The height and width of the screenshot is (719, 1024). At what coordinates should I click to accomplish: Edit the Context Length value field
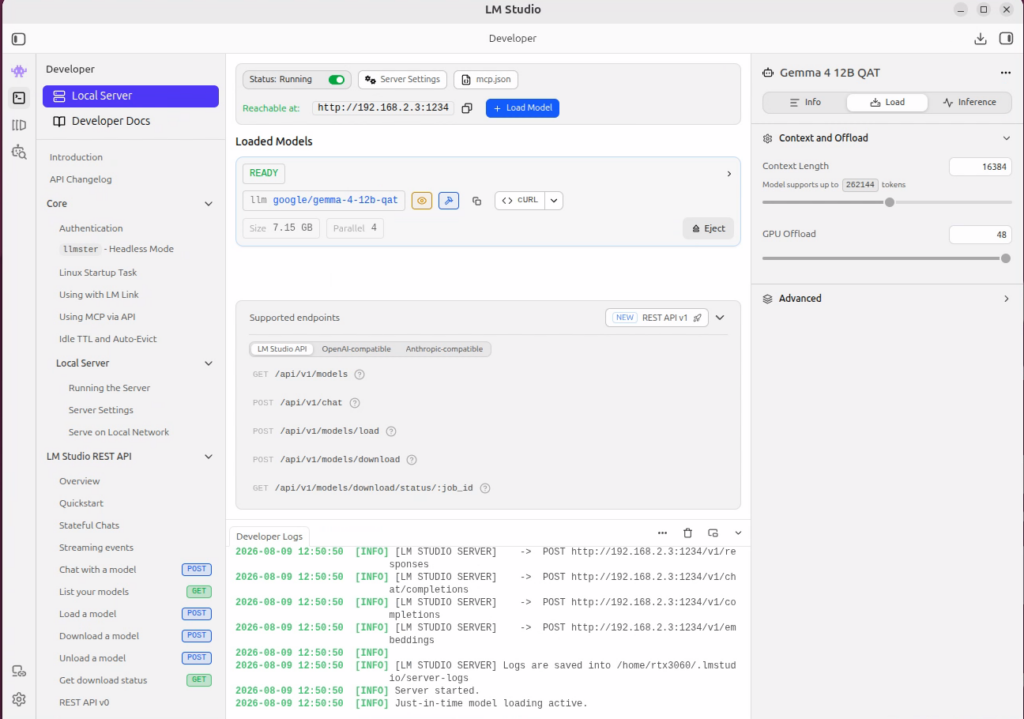pos(980,167)
